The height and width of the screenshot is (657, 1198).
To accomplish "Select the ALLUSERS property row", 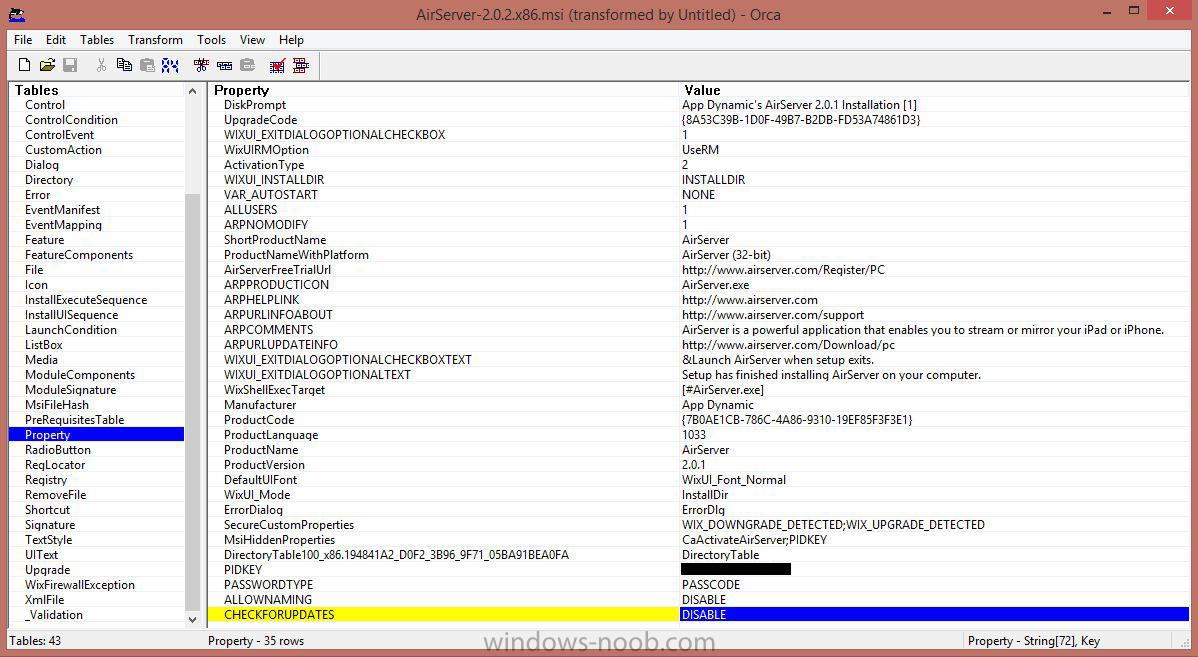I will tap(698, 210).
